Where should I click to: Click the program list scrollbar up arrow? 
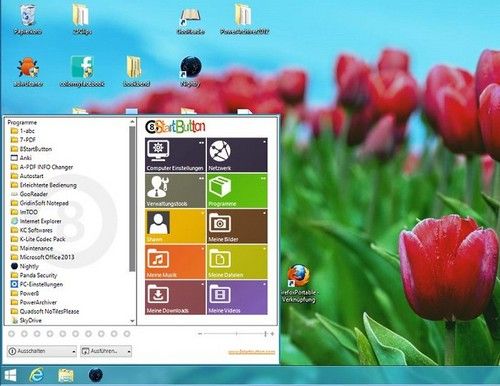132,122
